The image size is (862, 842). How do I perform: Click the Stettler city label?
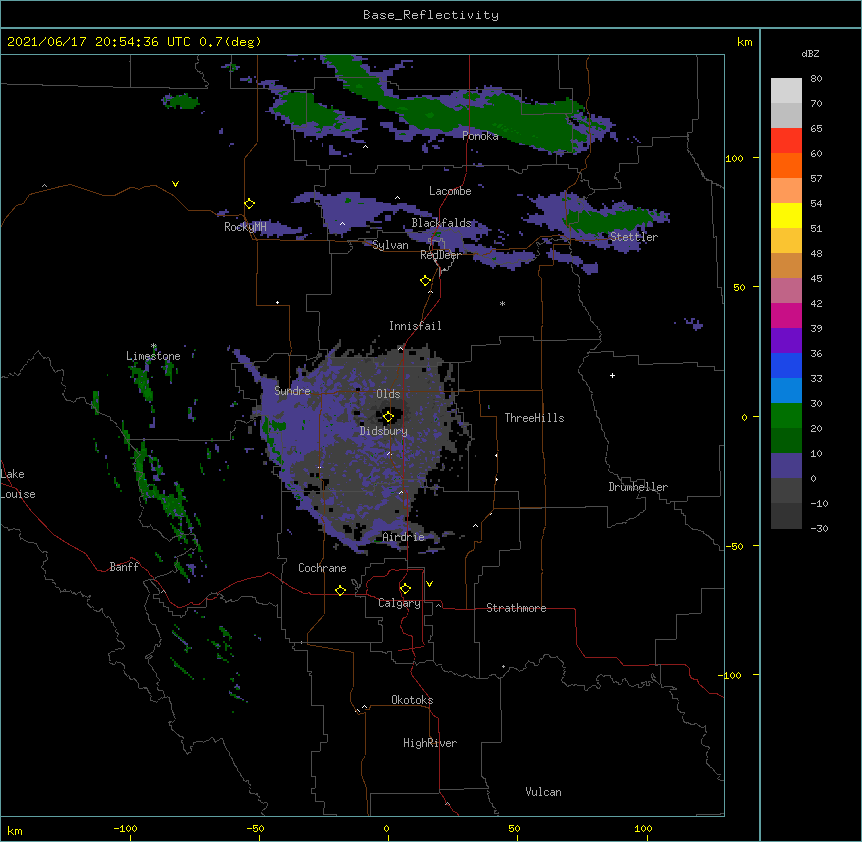[x=633, y=237]
